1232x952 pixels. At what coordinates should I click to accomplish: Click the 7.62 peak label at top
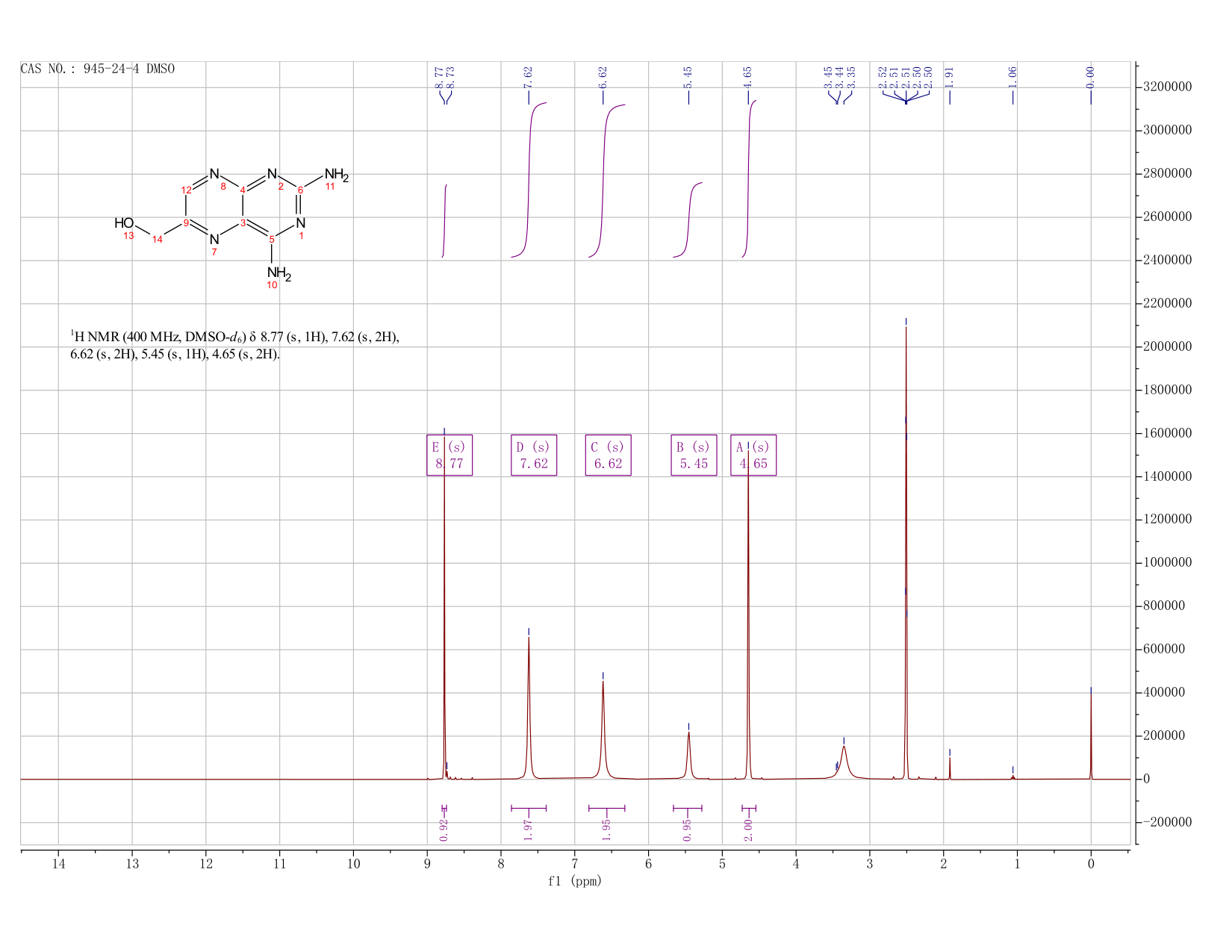[529, 77]
